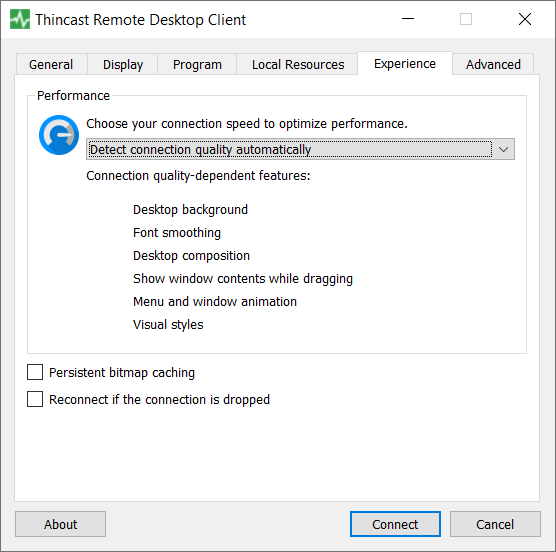Switch to Local Resources tab
The width and height of the screenshot is (556, 552).
298,65
